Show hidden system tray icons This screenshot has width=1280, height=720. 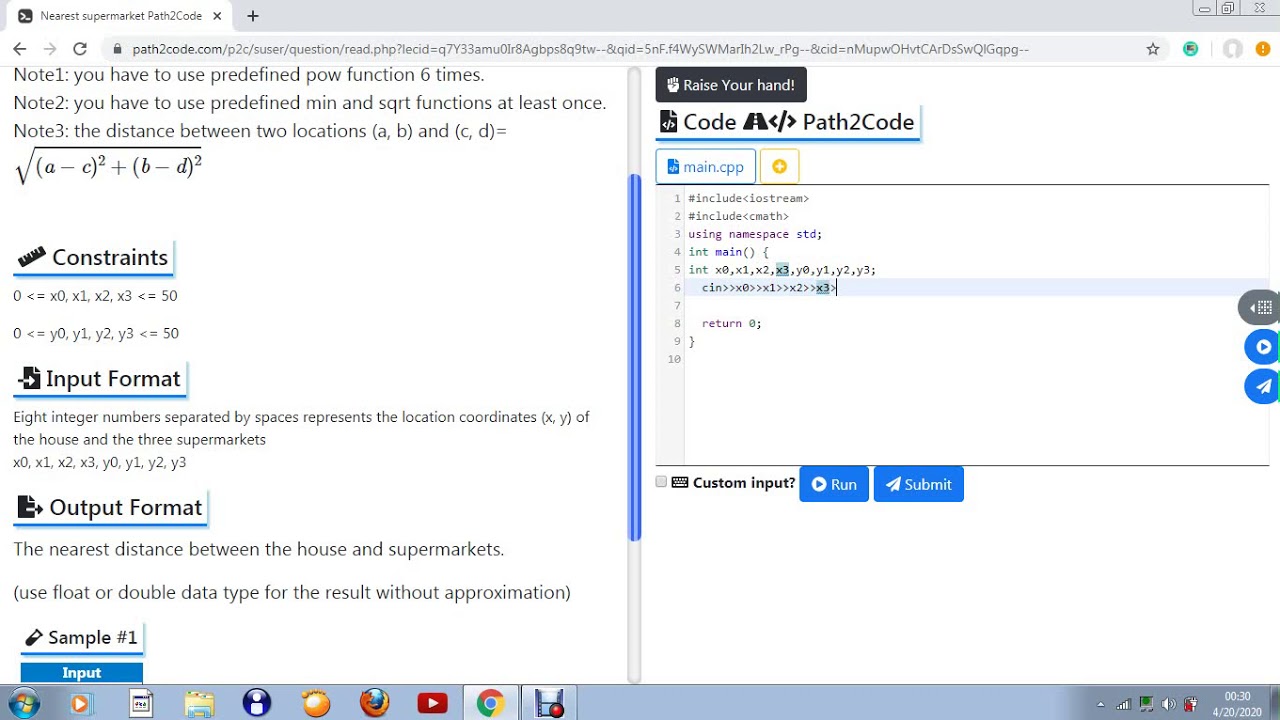1101,704
